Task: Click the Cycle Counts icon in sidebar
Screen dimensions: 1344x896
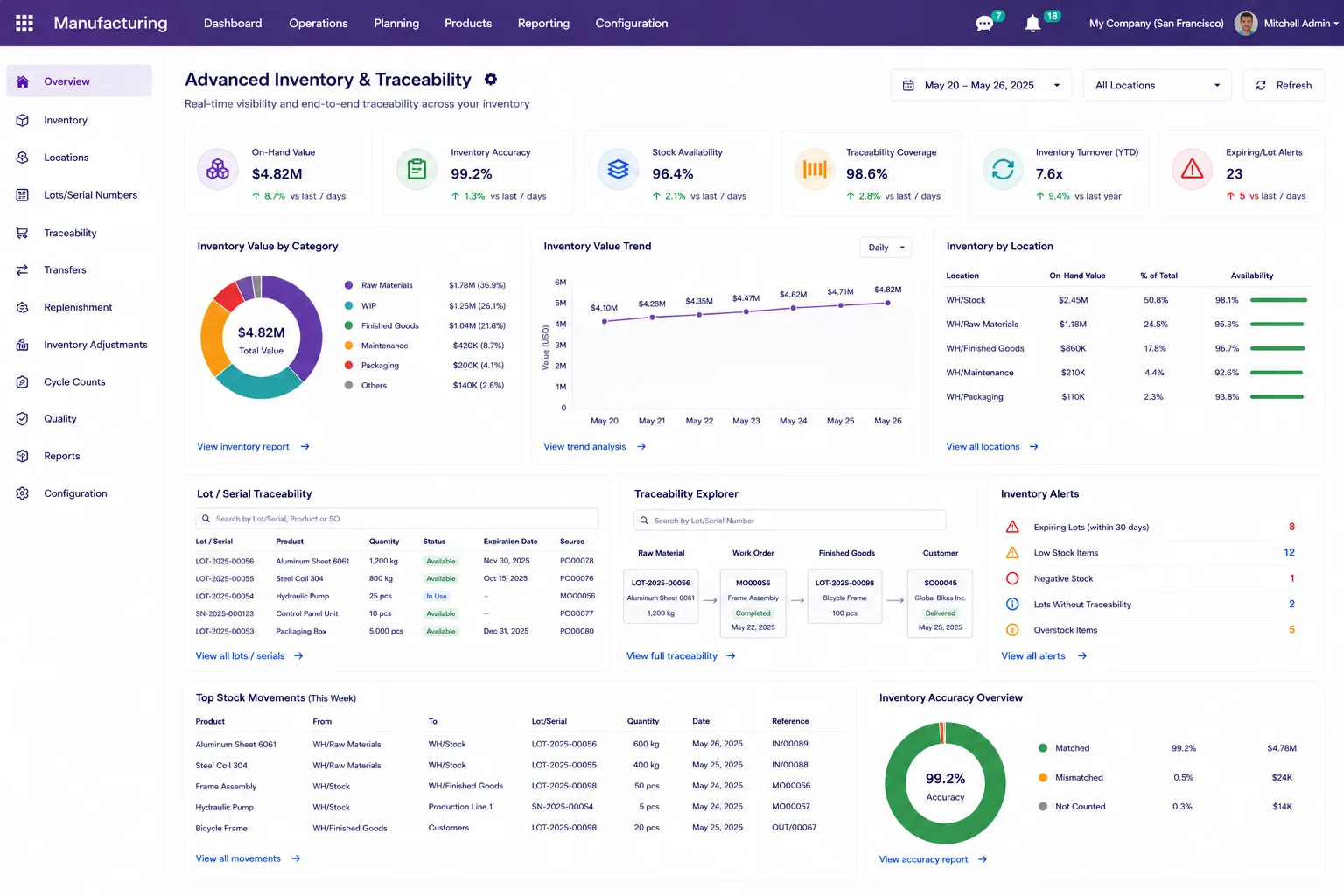Action: [x=23, y=382]
